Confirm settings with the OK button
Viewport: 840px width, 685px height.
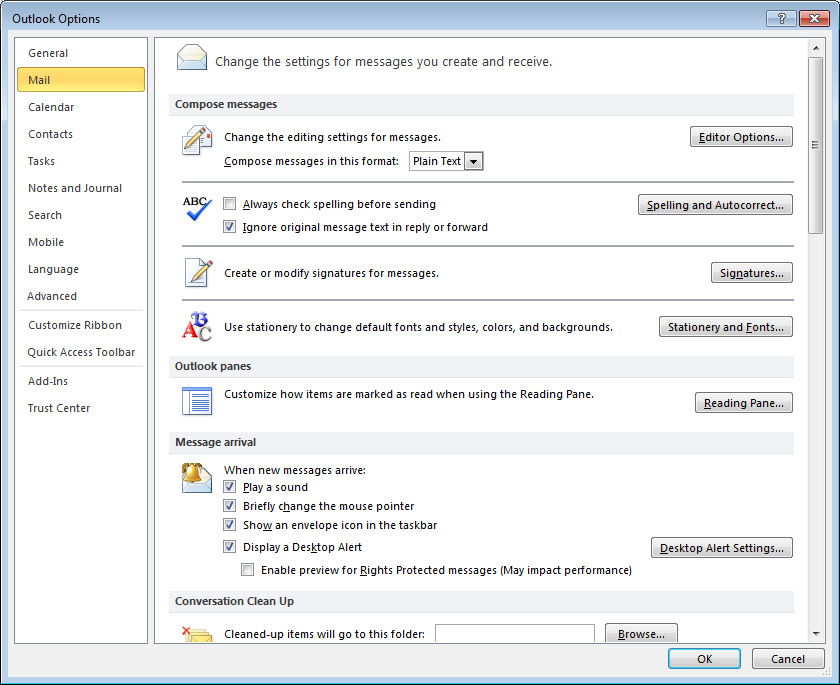pos(704,659)
